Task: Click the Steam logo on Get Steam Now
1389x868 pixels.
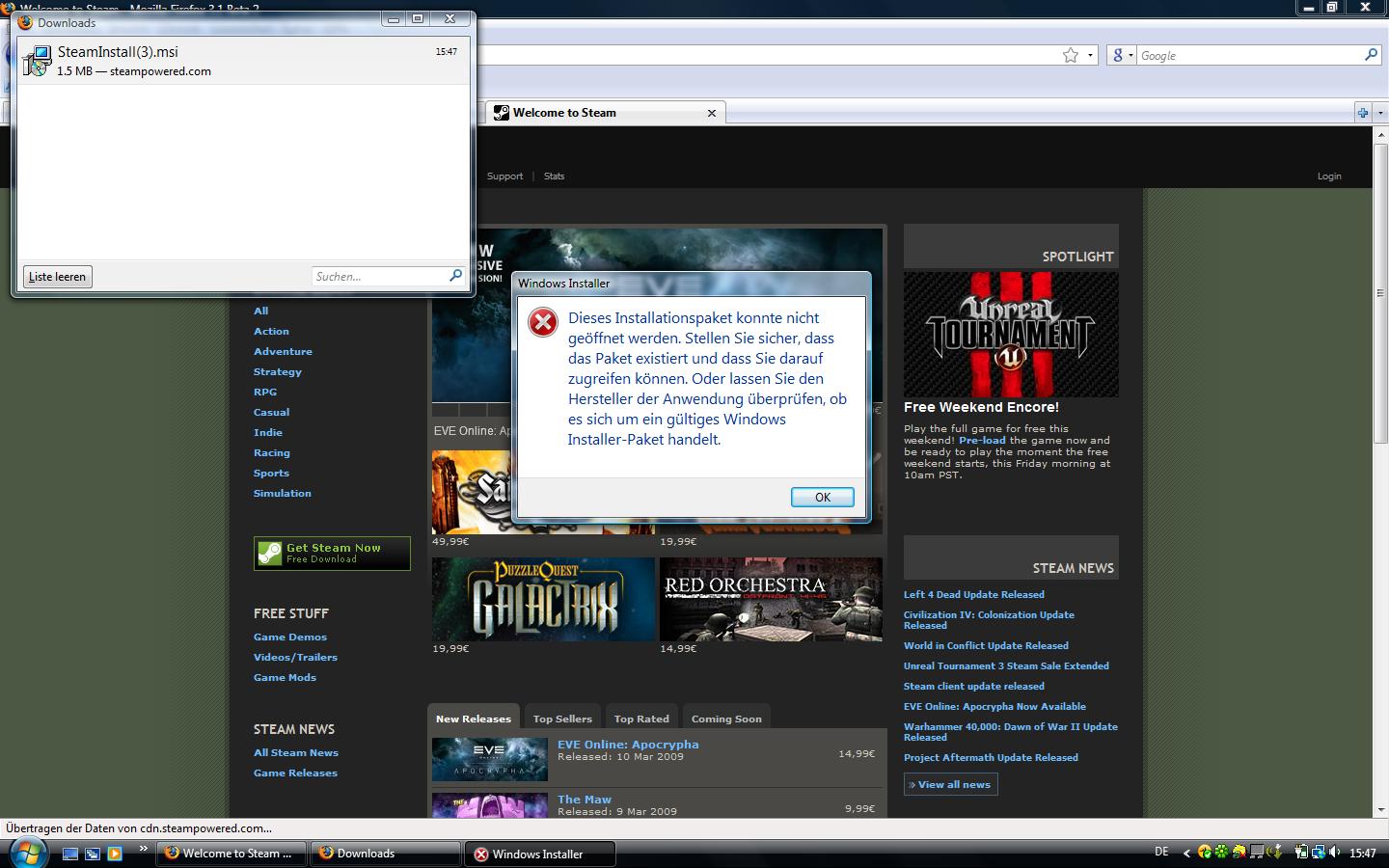Action: pos(270,553)
